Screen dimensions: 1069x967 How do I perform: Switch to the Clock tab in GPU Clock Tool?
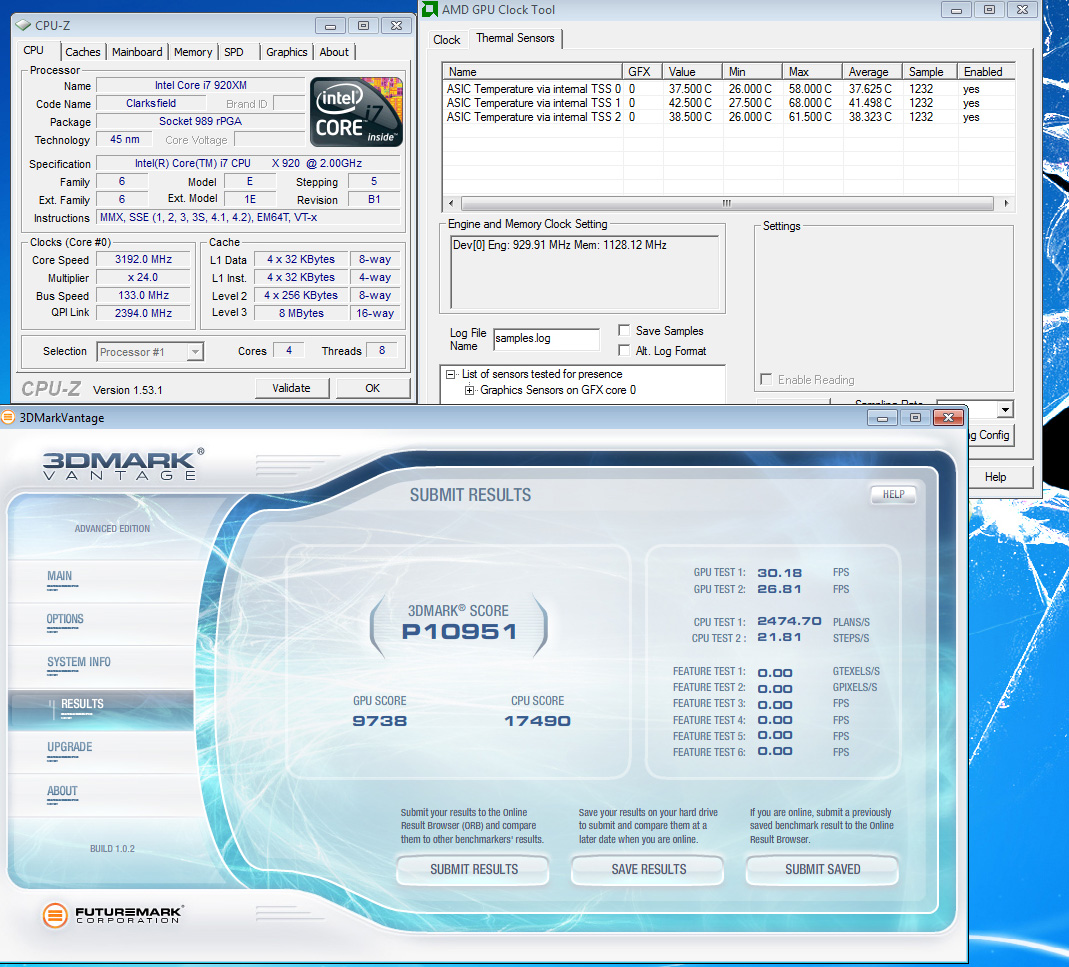447,40
